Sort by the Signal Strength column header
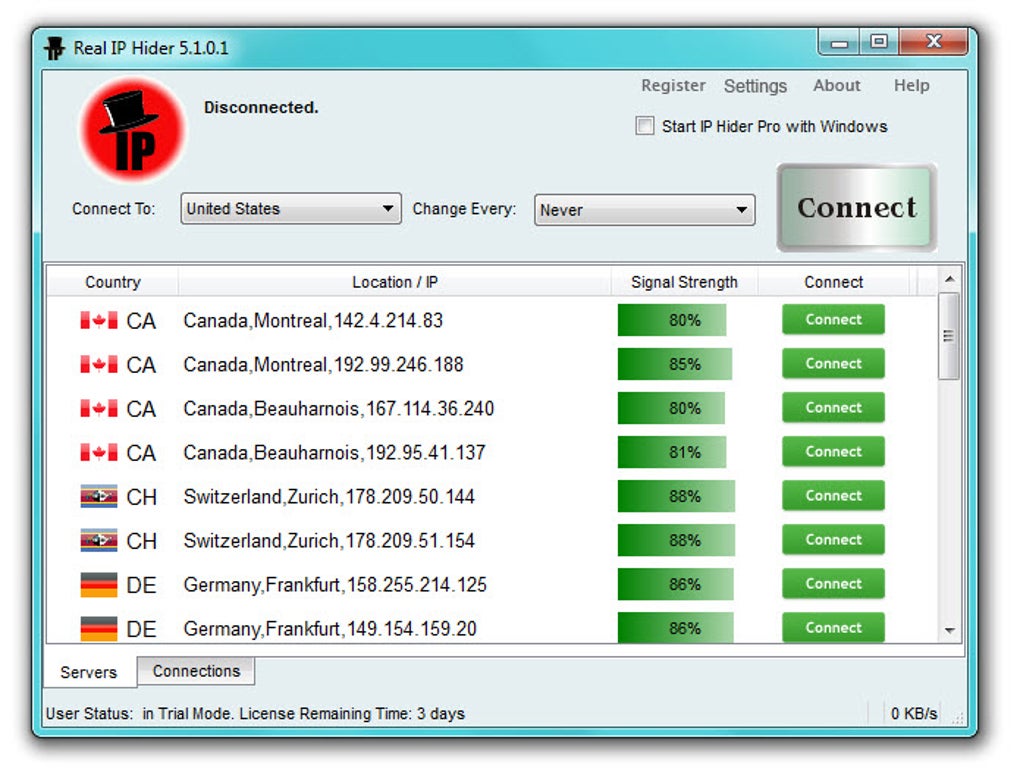The height and width of the screenshot is (775, 1020). 684,282
